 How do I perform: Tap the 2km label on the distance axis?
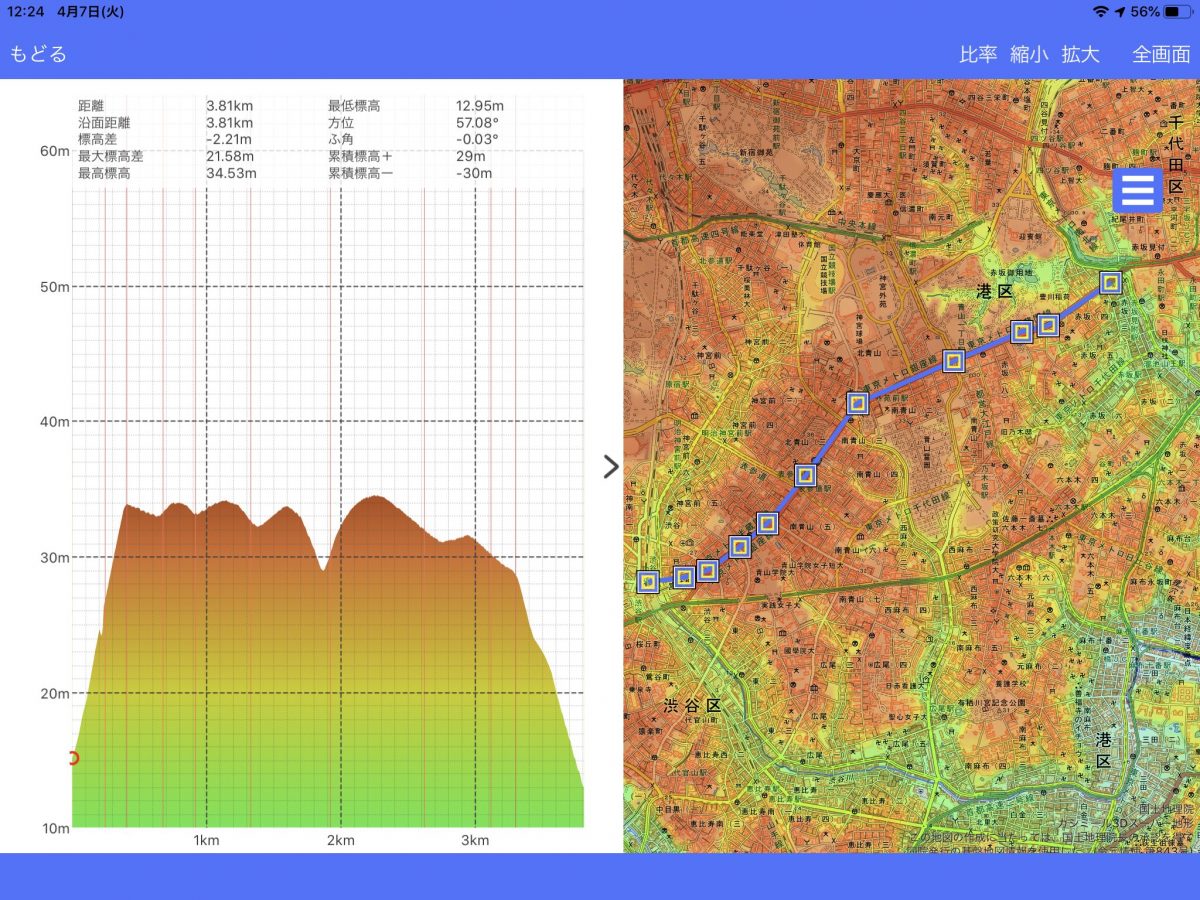pos(341,840)
